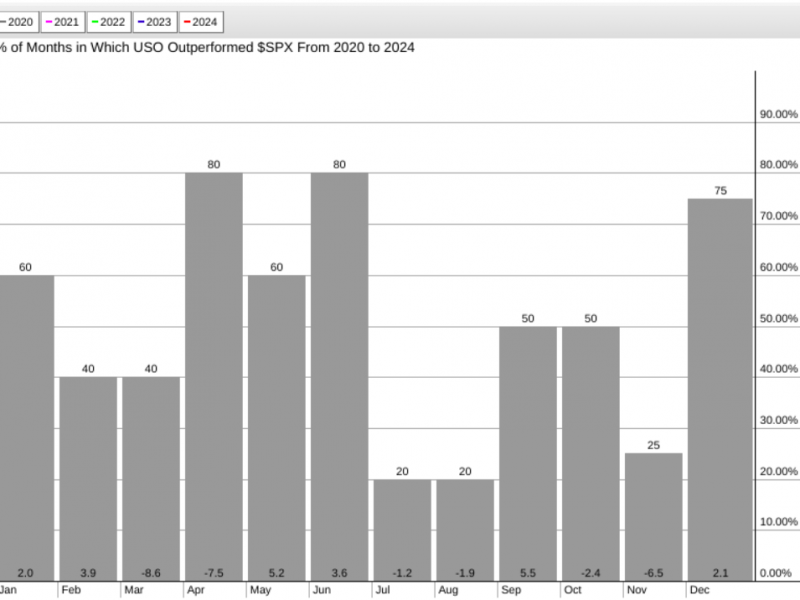
Task: Select the April bar in the chart
Action: tap(214, 377)
